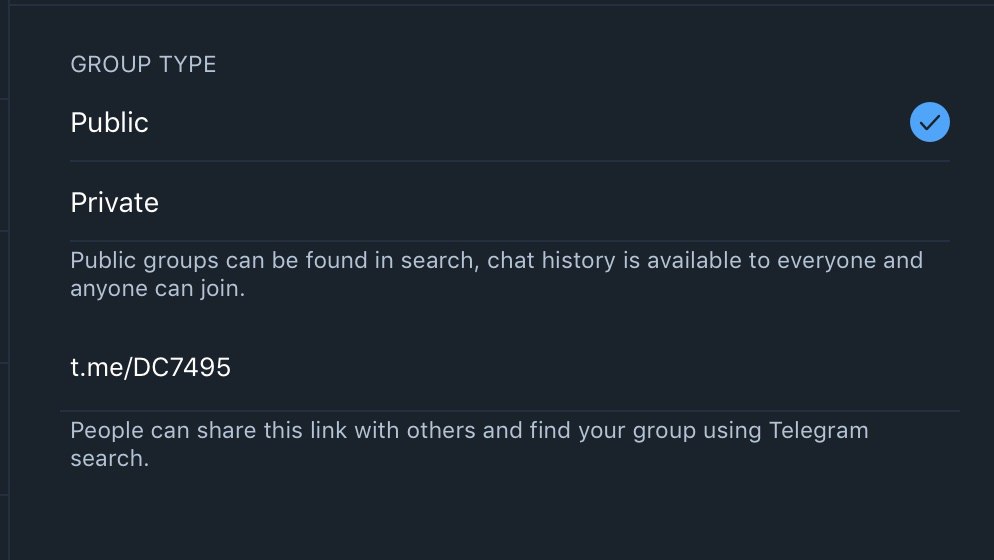Click the divider line below Public row

[x=510, y=161]
